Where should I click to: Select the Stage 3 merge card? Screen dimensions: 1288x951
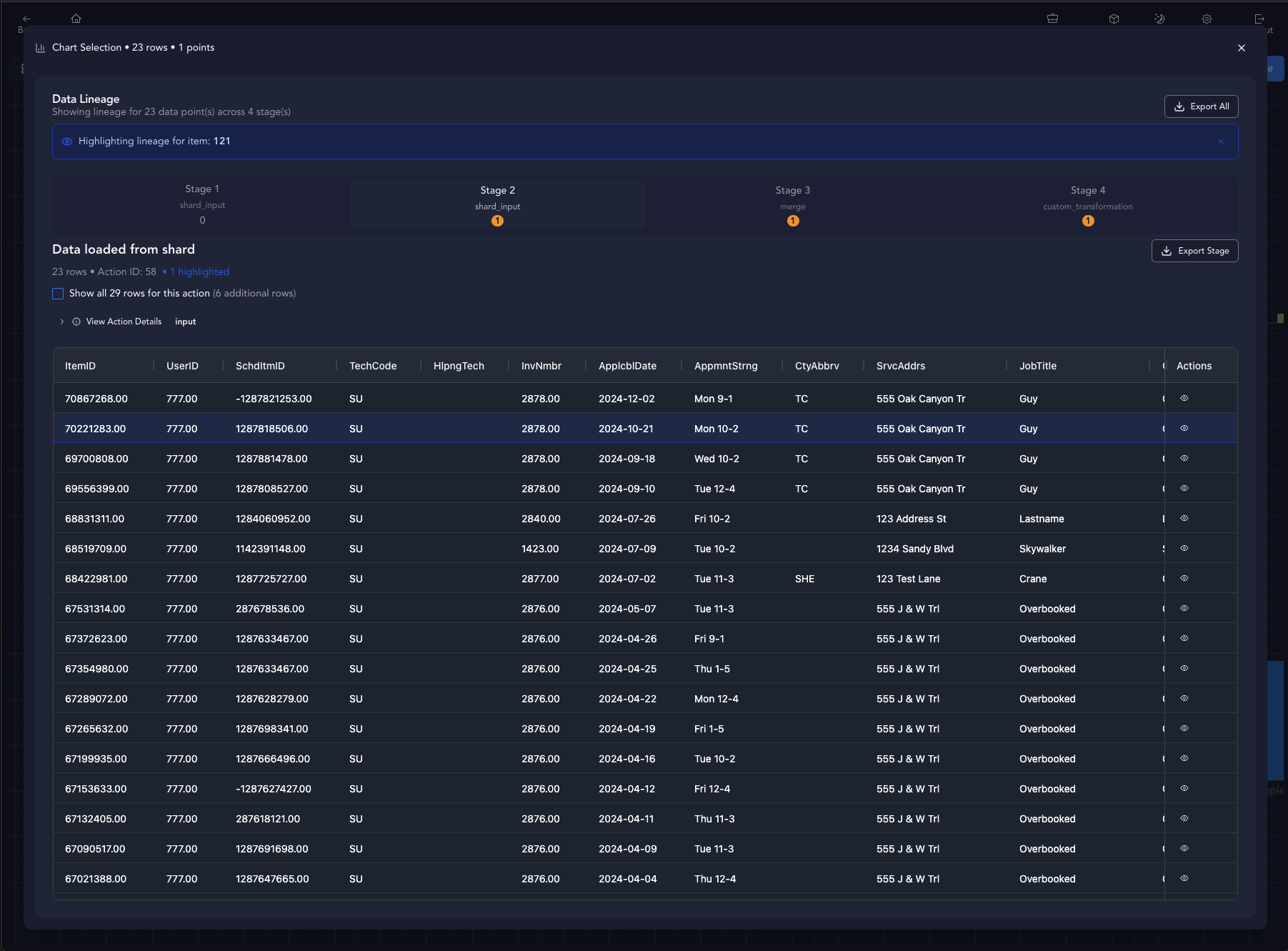792,205
